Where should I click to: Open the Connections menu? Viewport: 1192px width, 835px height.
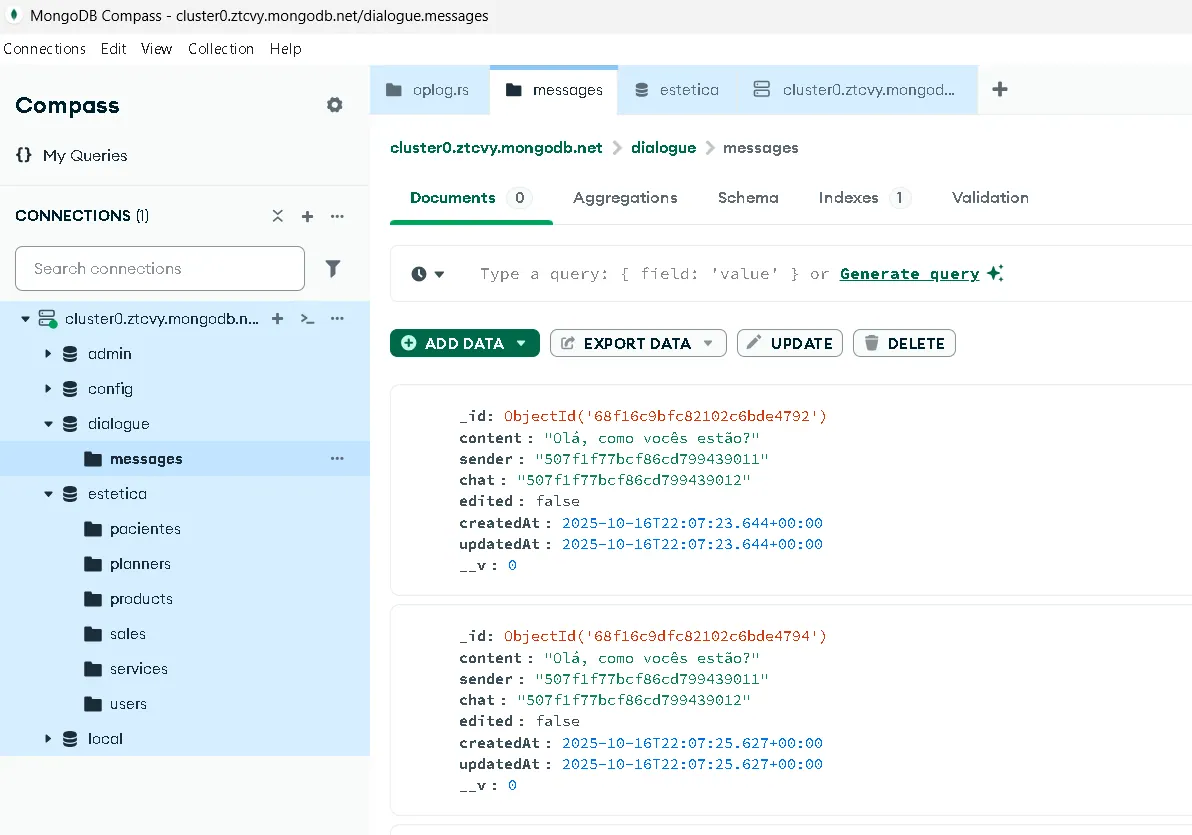44,49
